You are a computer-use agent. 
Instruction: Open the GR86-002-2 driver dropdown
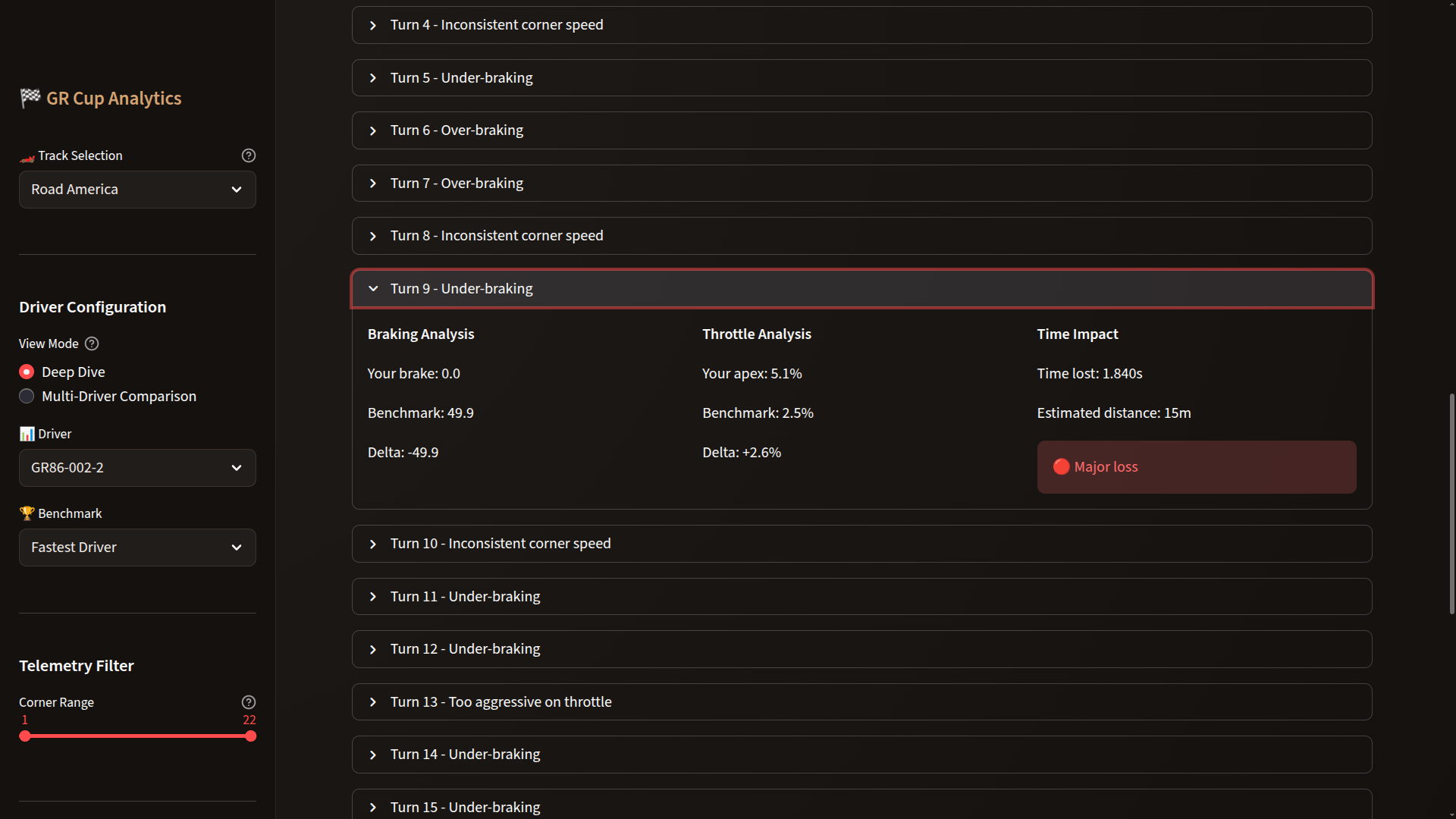(x=137, y=468)
